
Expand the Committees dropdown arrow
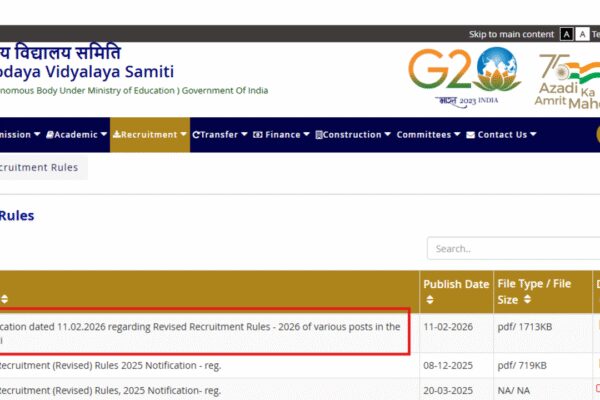pos(457,134)
